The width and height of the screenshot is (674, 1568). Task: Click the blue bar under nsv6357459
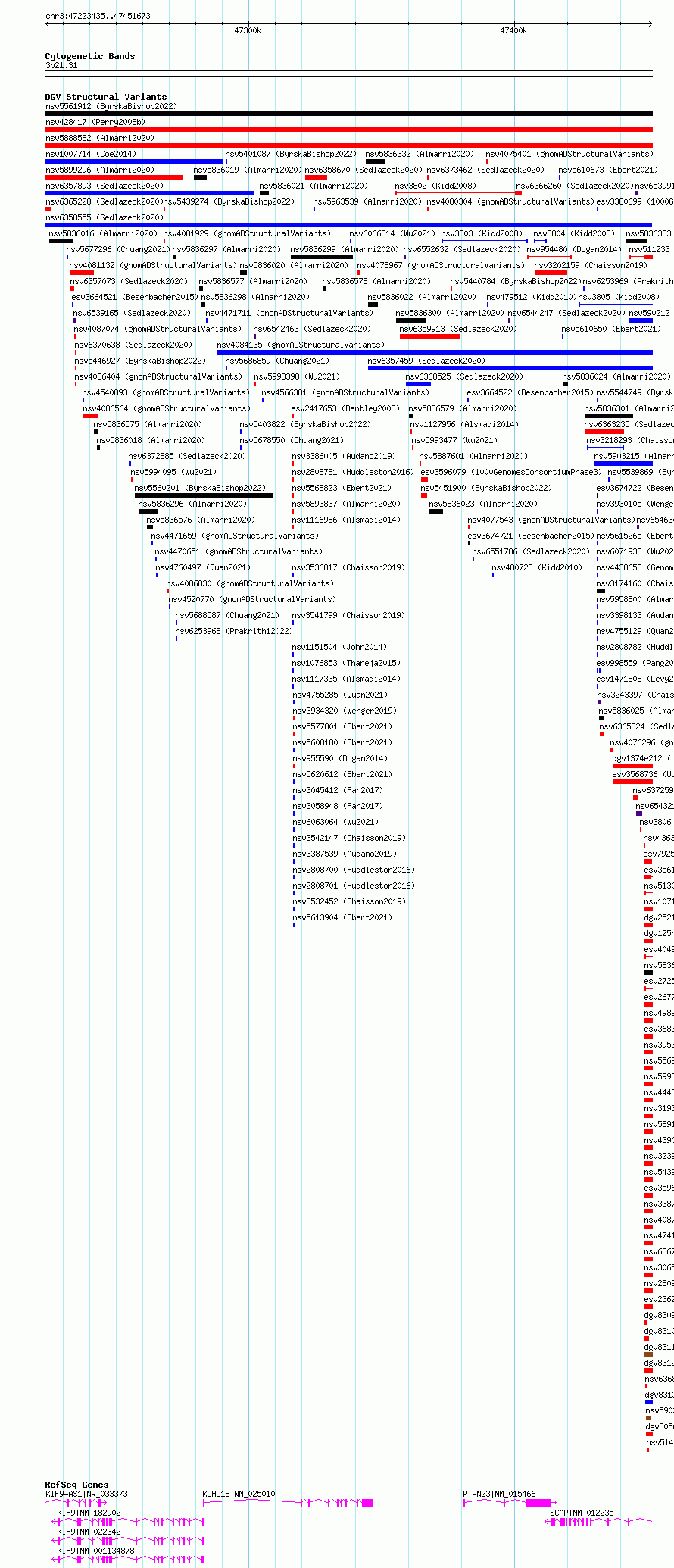[x=510, y=368]
